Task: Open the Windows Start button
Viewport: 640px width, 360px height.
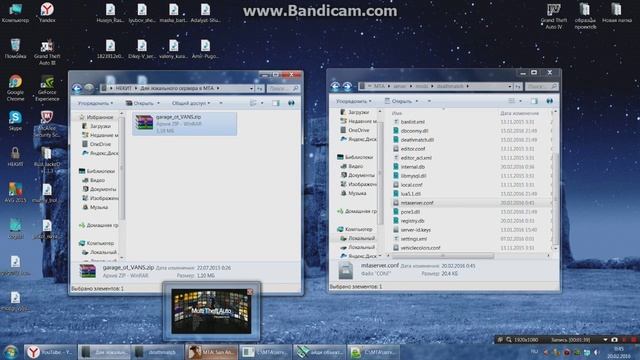Action: [11, 352]
